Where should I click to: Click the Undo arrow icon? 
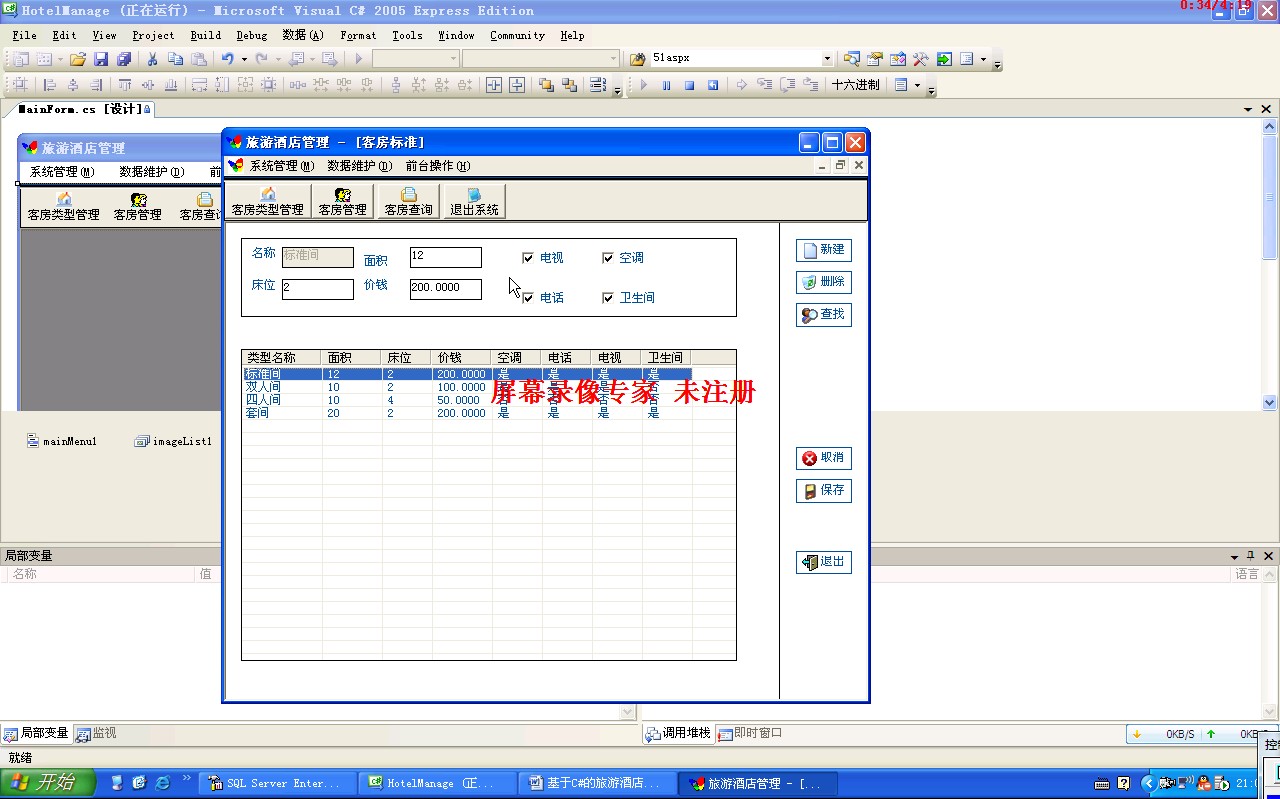(228, 59)
